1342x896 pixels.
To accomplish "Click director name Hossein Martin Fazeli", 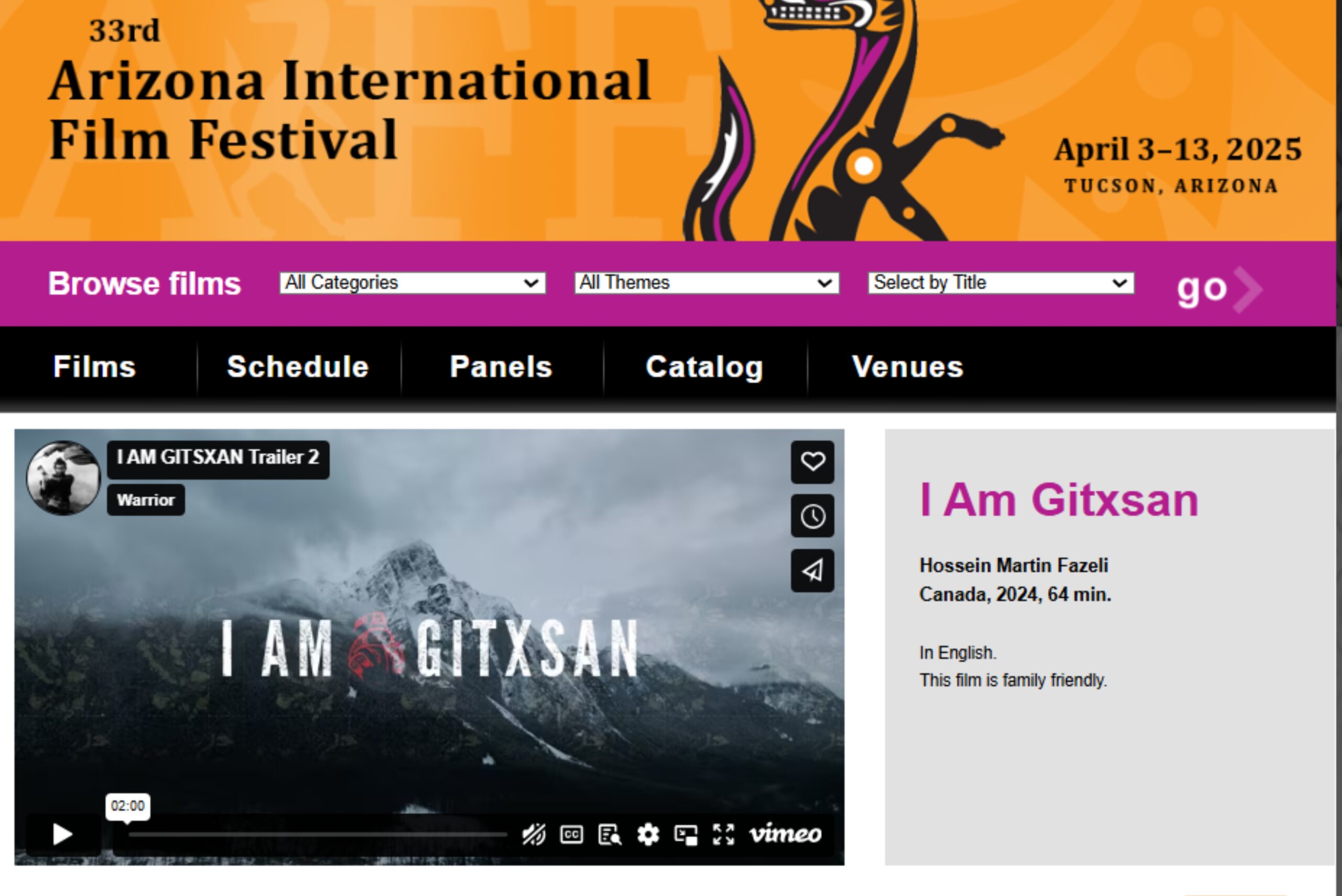I will point(1014,565).
